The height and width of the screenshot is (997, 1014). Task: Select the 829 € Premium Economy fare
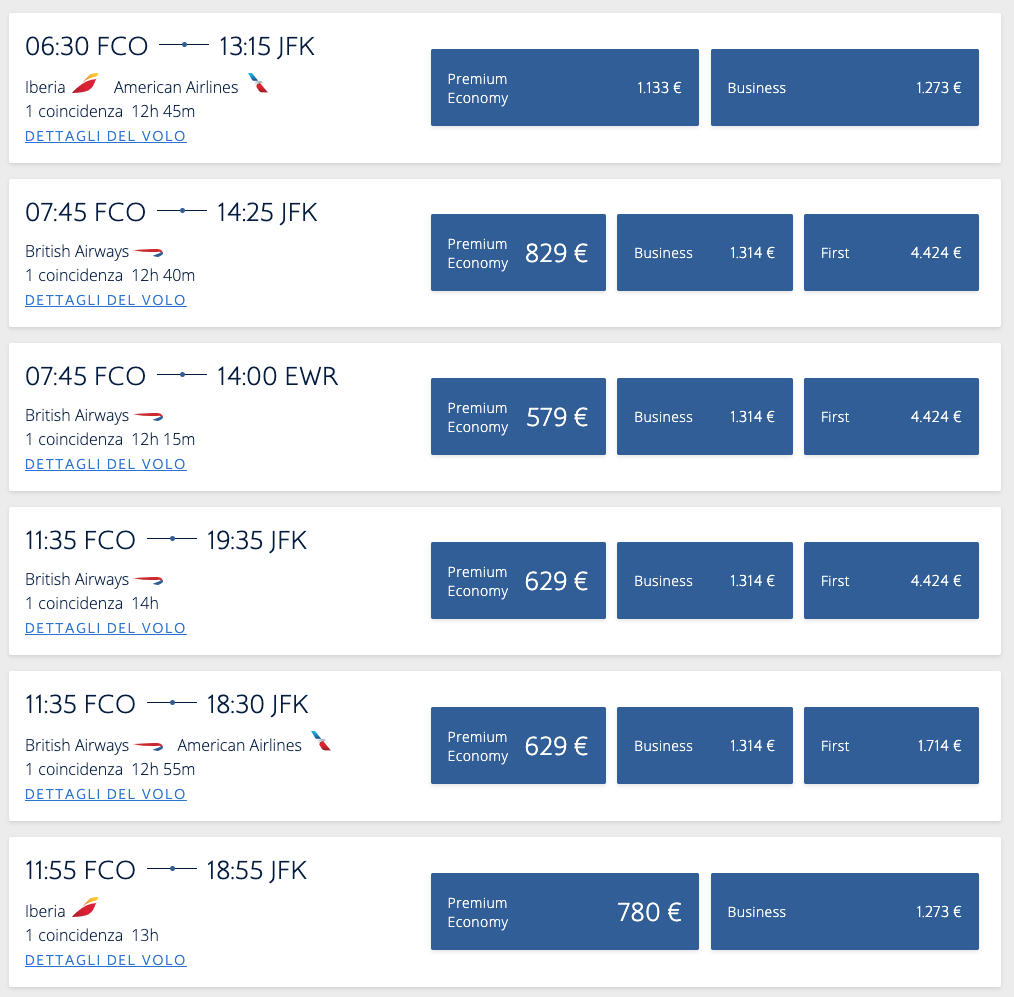tap(518, 252)
